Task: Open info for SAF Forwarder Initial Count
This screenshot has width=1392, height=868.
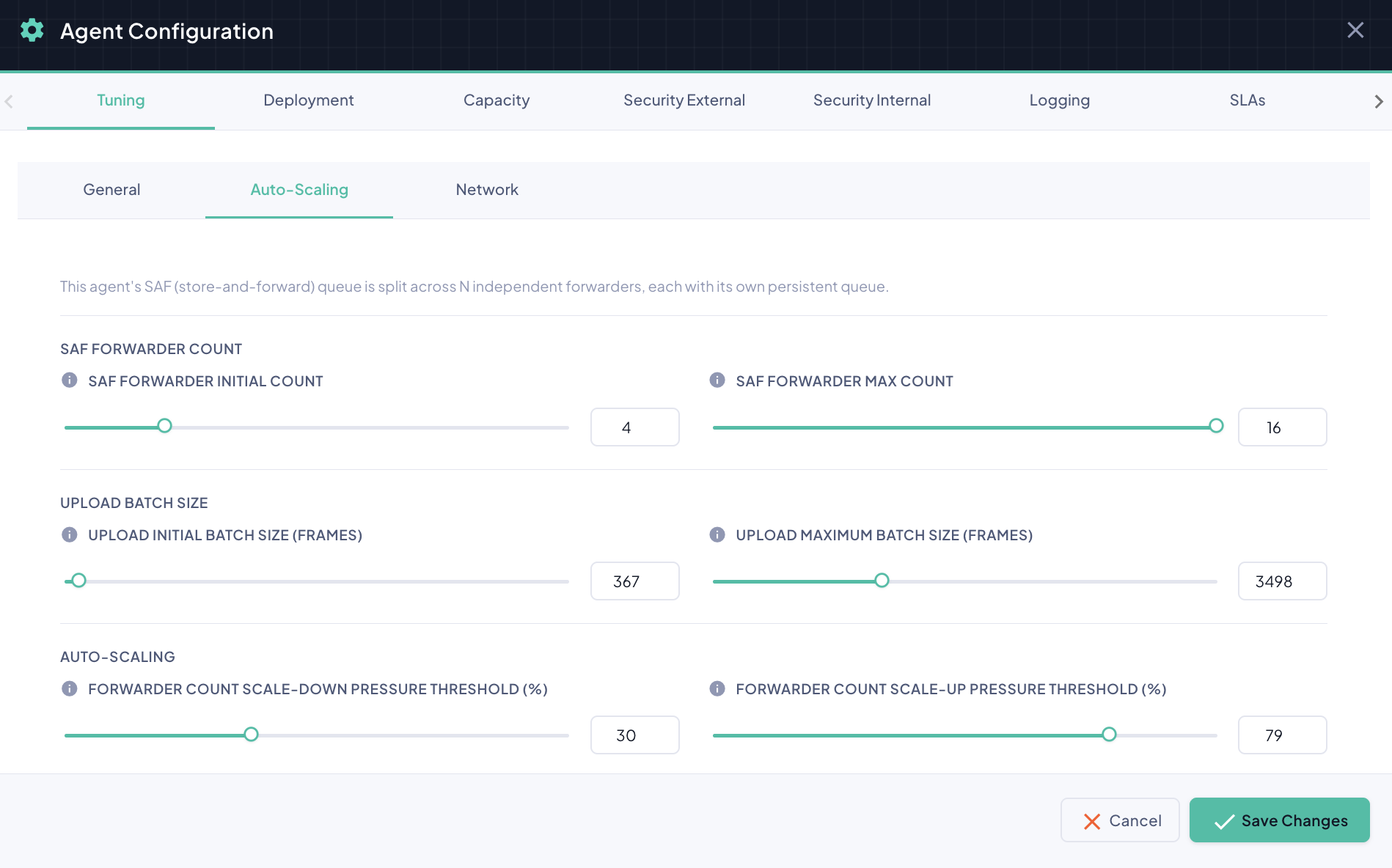Action: point(70,380)
